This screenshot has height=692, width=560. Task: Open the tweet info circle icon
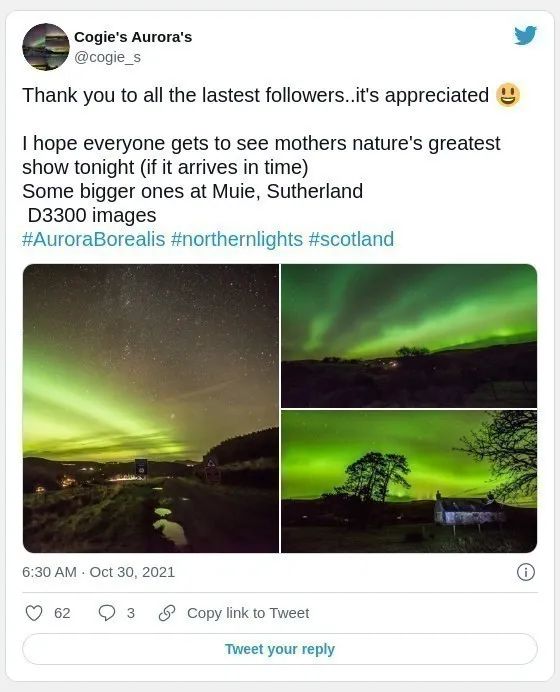pos(526,572)
